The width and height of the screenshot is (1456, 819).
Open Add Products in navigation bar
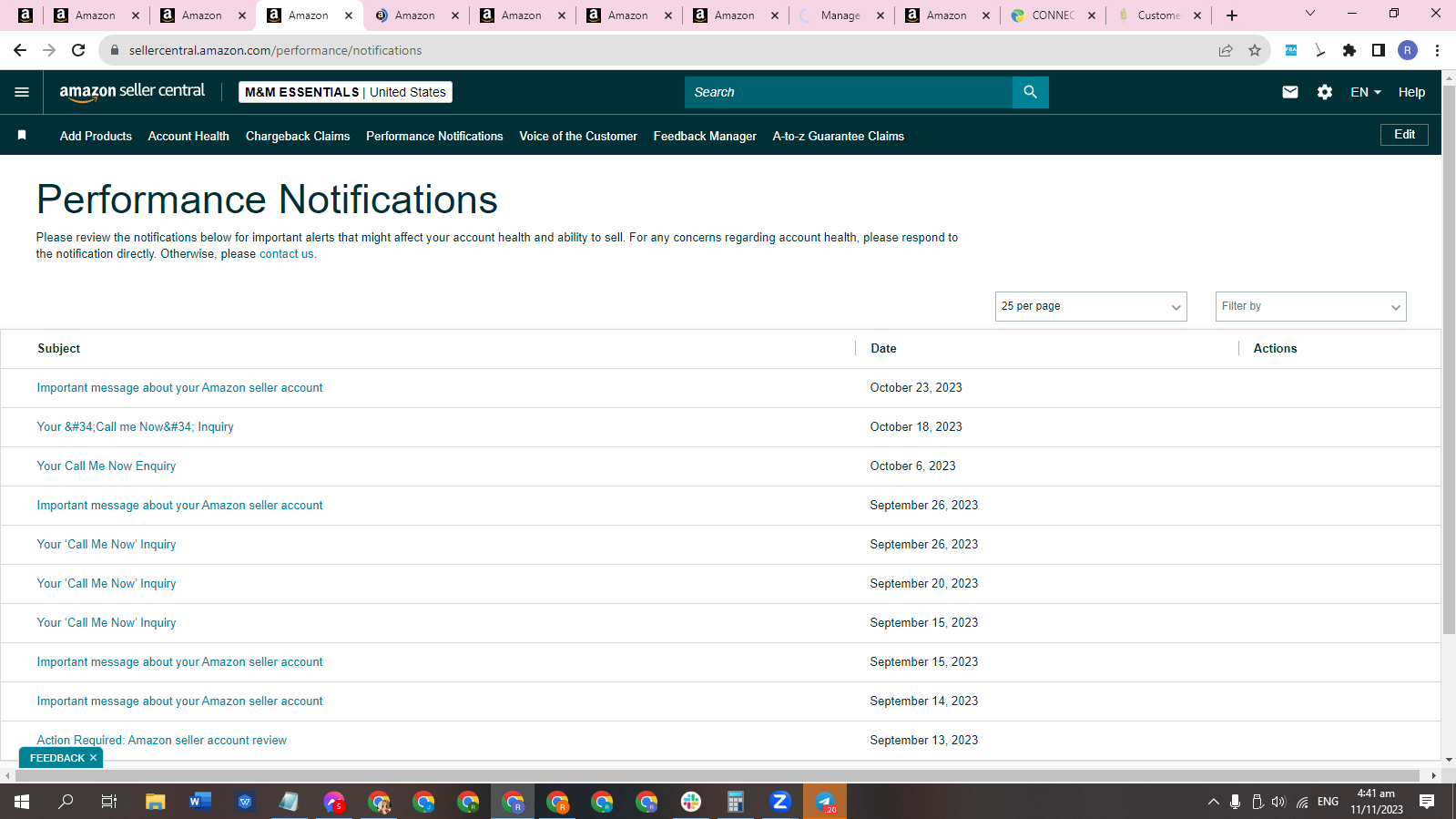(96, 136)
